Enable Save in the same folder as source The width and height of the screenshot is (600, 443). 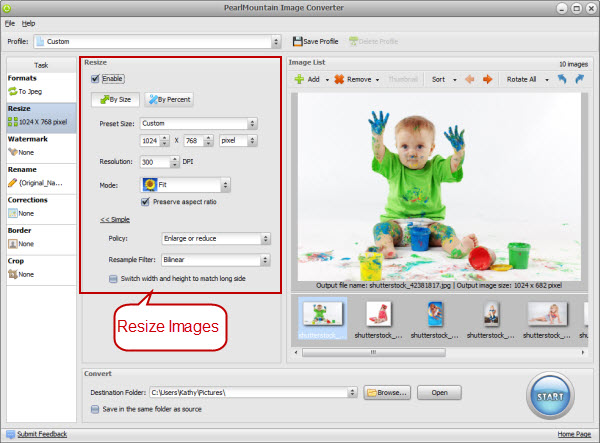93,410
